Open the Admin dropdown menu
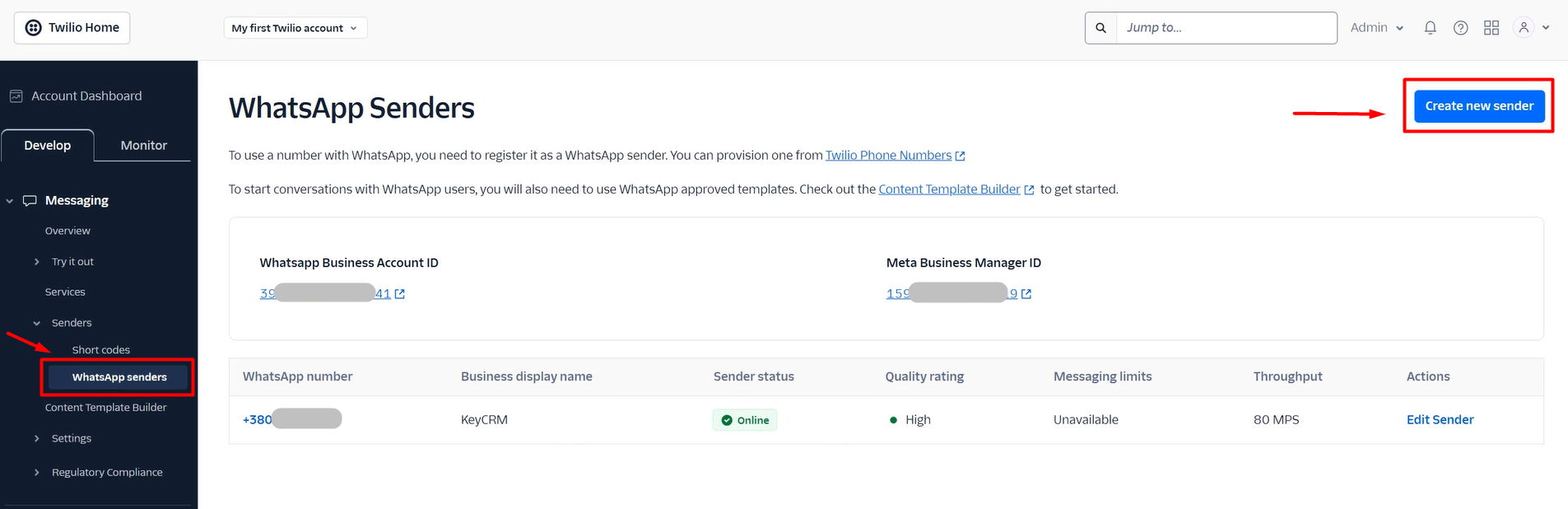Viewport: 1568px width, 509px height. 1376,28
